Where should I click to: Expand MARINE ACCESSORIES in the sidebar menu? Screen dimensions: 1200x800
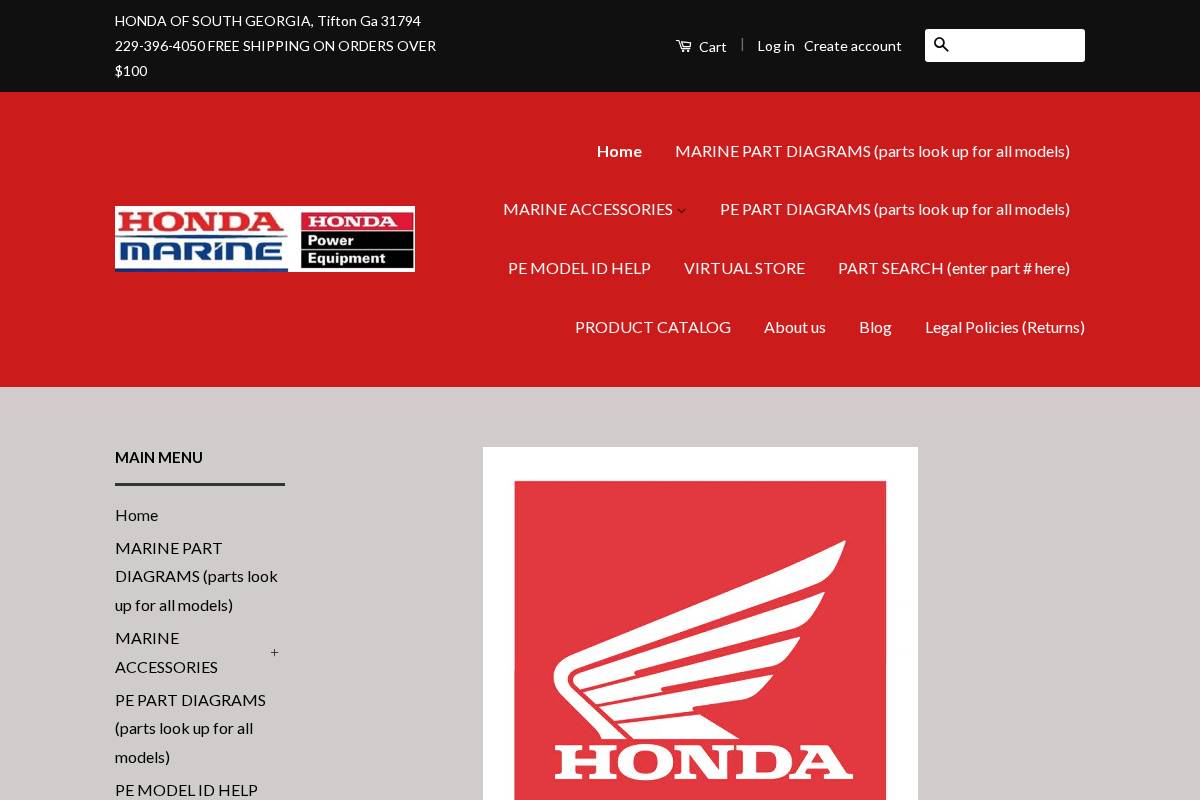pos(274,652)
